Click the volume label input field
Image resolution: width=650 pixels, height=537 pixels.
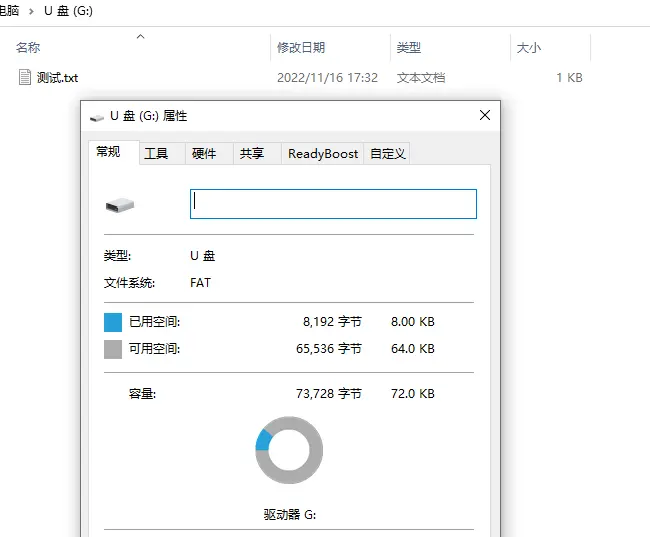point(333,204)
